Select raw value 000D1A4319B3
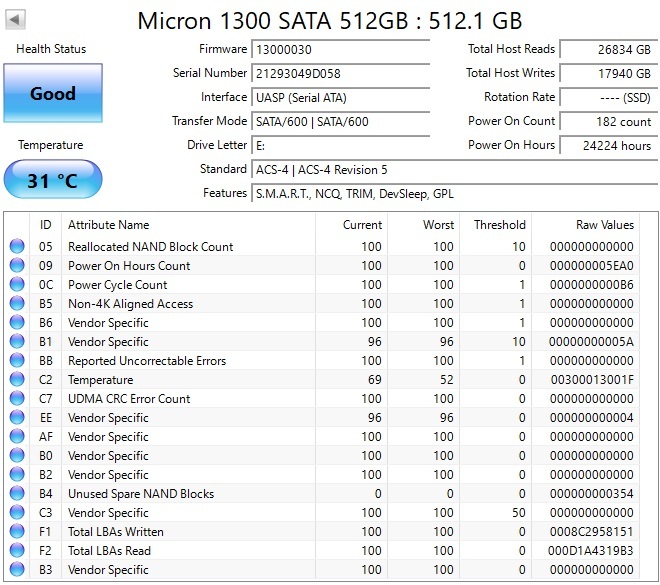The width and height of the screenshot is (660, 585). [x=591, y=550]
